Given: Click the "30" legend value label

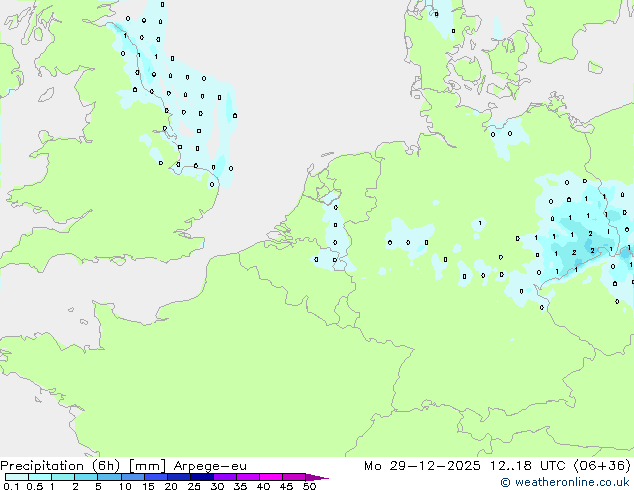Looking at the screenshot, I should (217, 486).
